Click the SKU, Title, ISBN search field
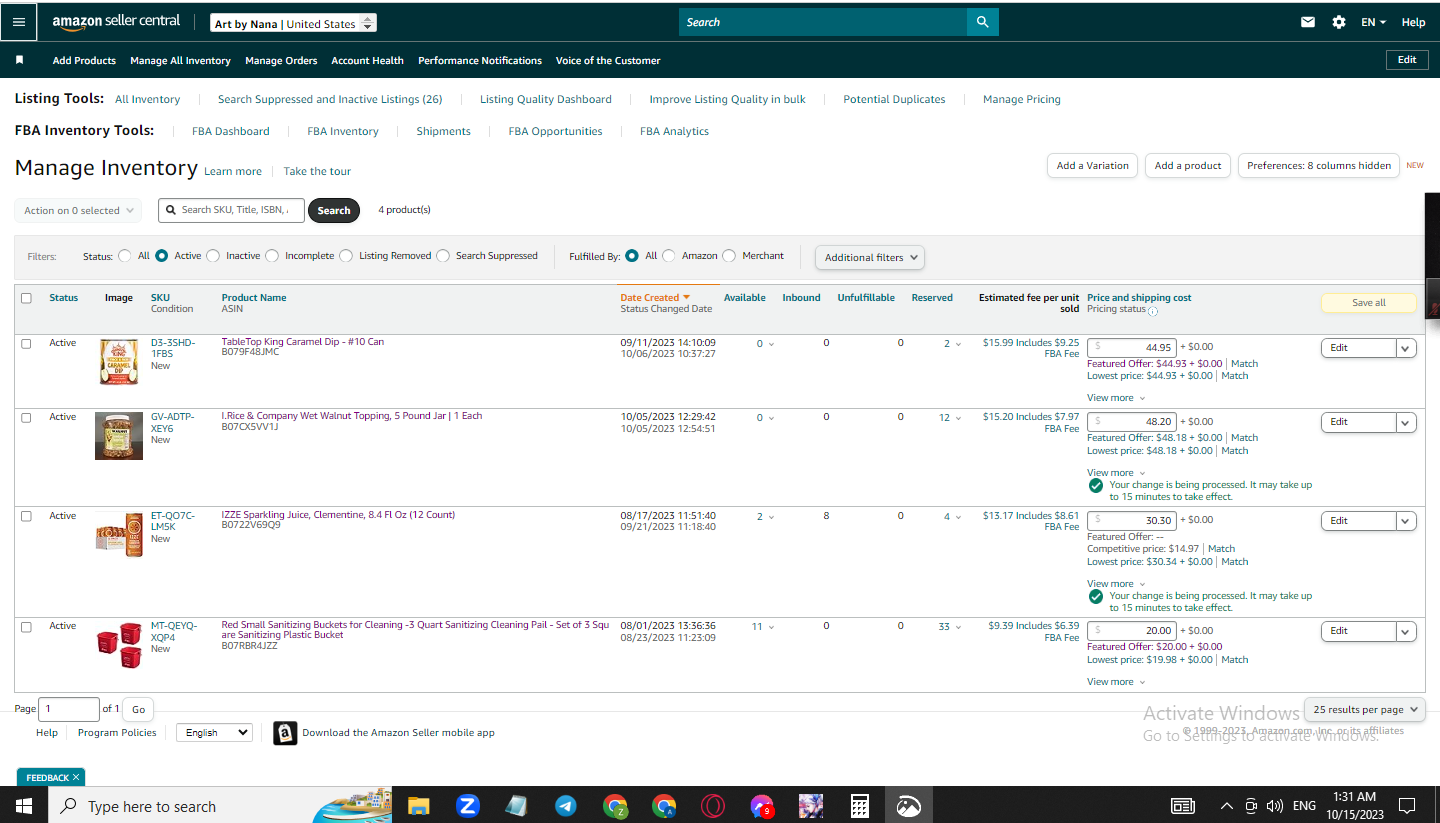Viewport: 1440px width, 823px height. 231,210
